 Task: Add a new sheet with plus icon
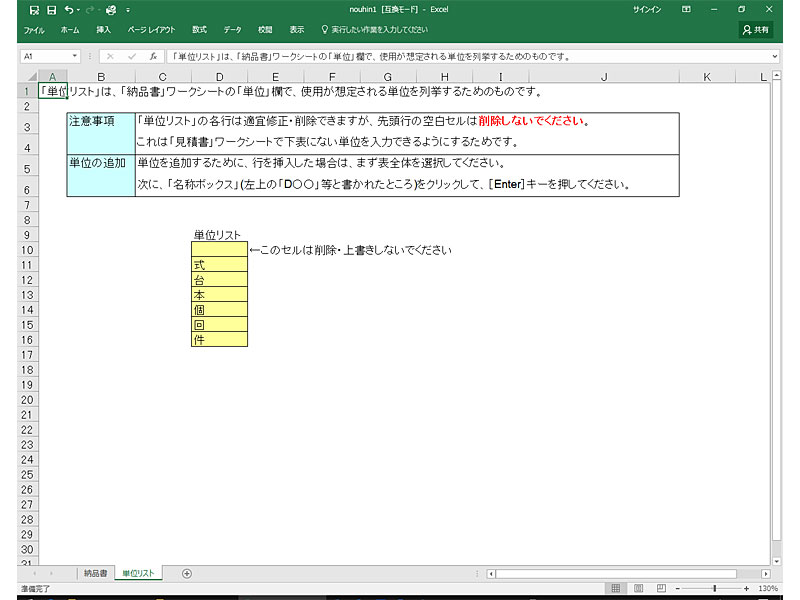click(187, 574)
